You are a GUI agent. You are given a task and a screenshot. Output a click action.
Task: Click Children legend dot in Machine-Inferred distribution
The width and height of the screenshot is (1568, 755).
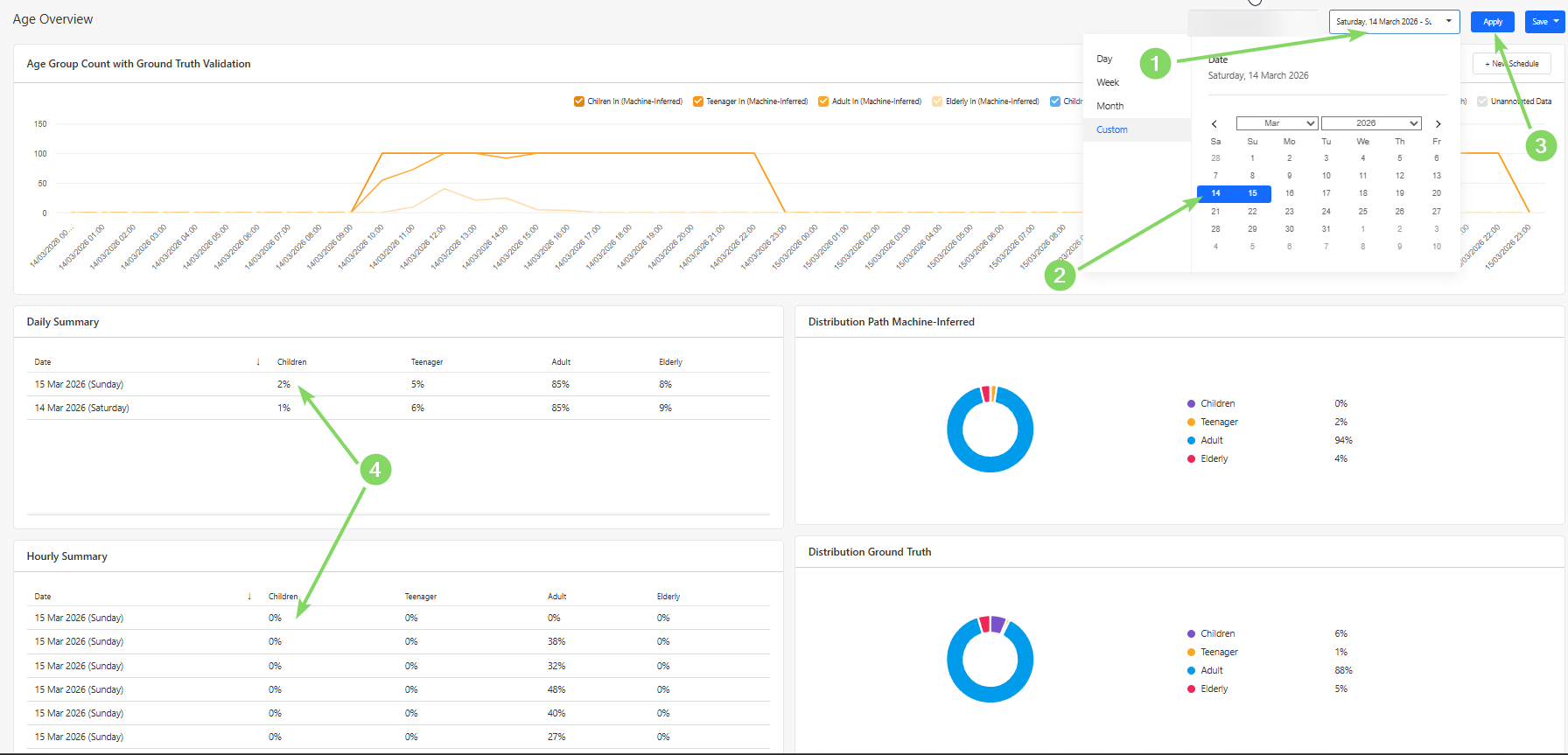pos(1191,404)
